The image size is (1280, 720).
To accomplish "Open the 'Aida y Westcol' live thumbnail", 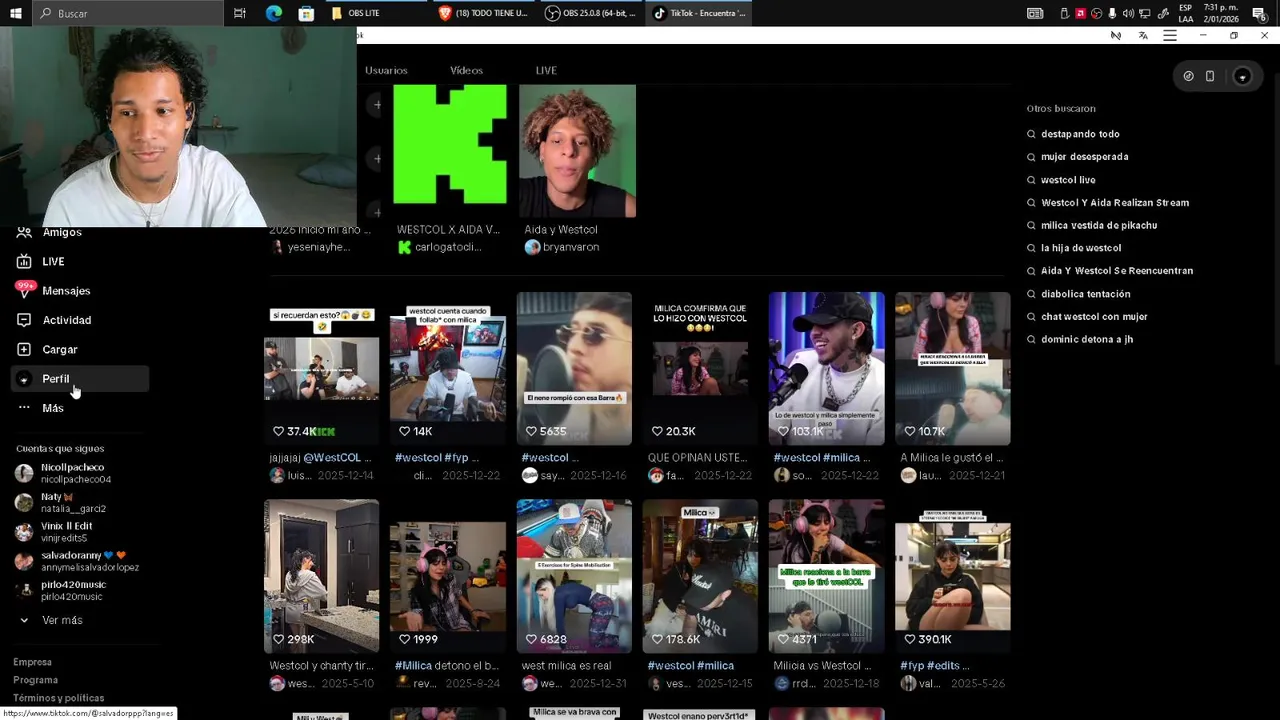I will (x=577, y=150).
